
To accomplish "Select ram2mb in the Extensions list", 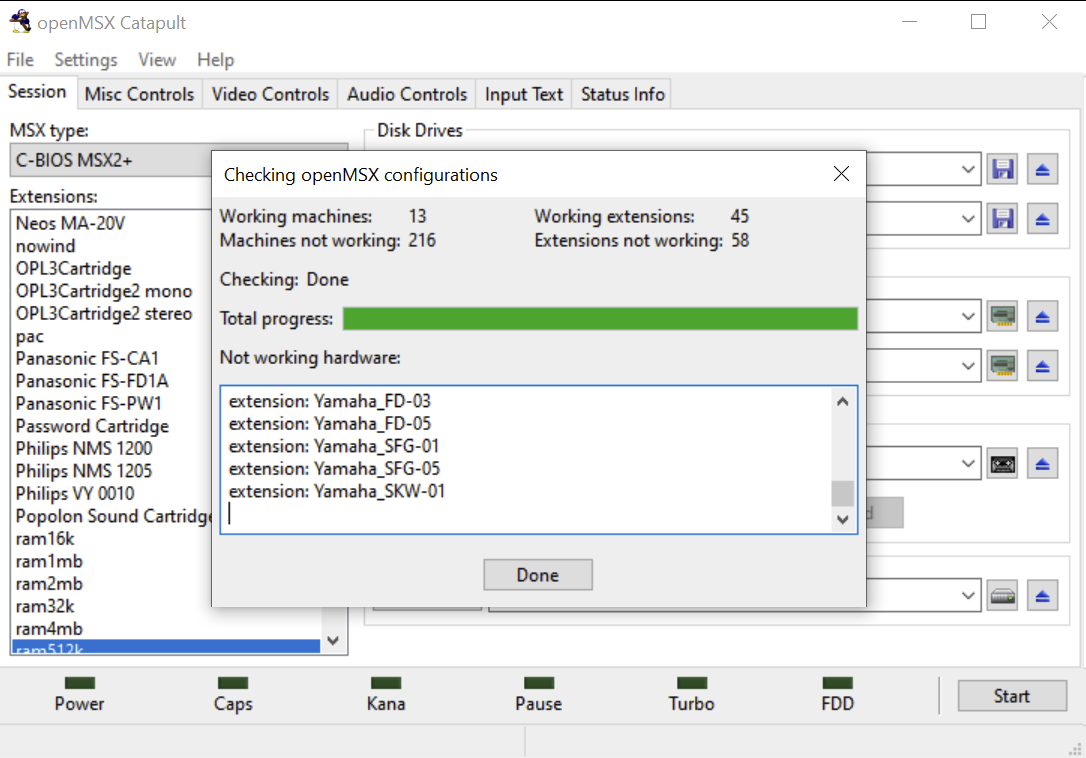I will (x=49, y=583).
